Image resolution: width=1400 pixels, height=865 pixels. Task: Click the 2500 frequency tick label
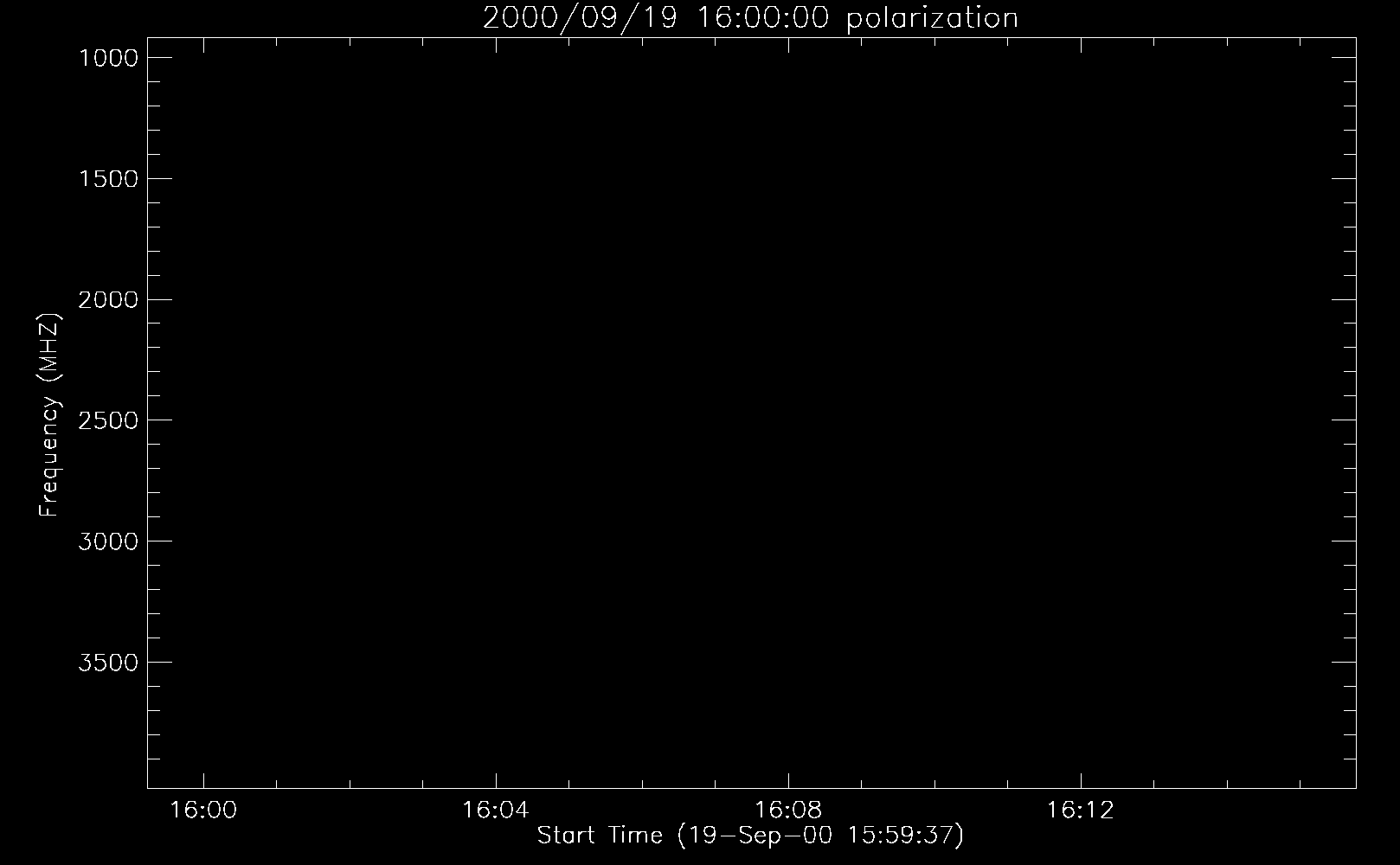click(x=108, y=421)
